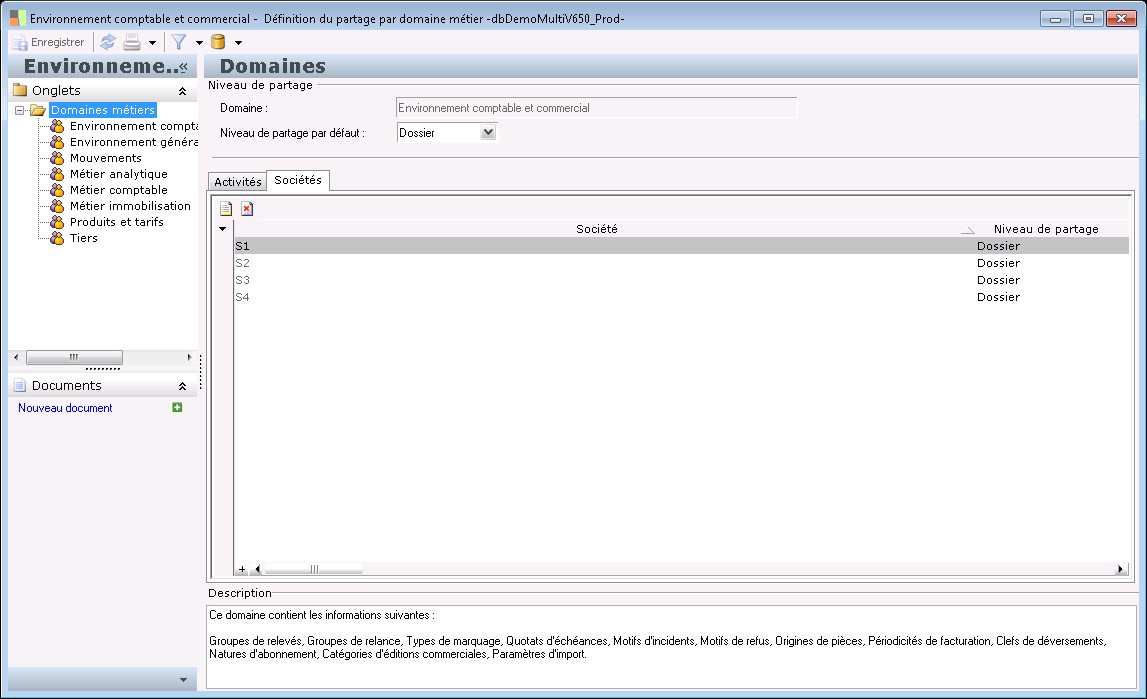Click Dossier value in the S3 row
This screenshot has height=699, width=1147.
[998, 280]
